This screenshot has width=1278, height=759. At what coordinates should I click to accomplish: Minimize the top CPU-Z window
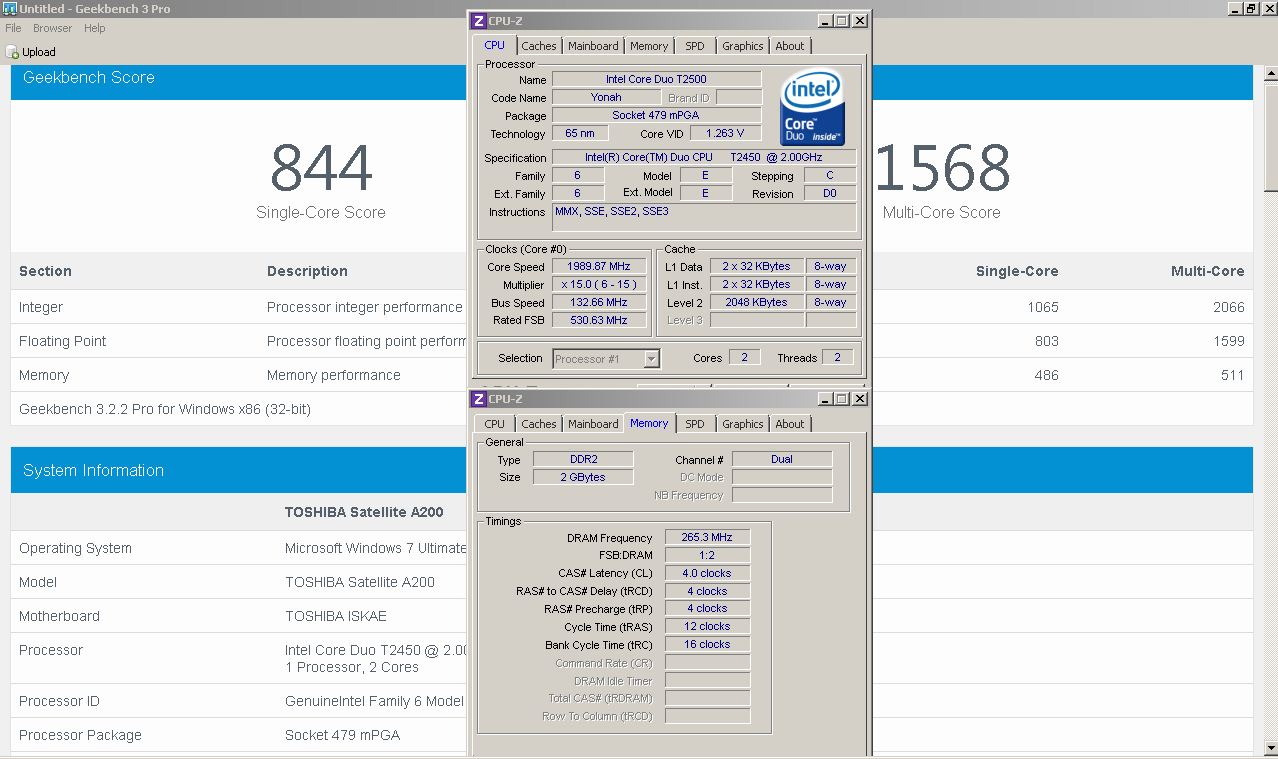pyautogui.click(x=825, y=20)
